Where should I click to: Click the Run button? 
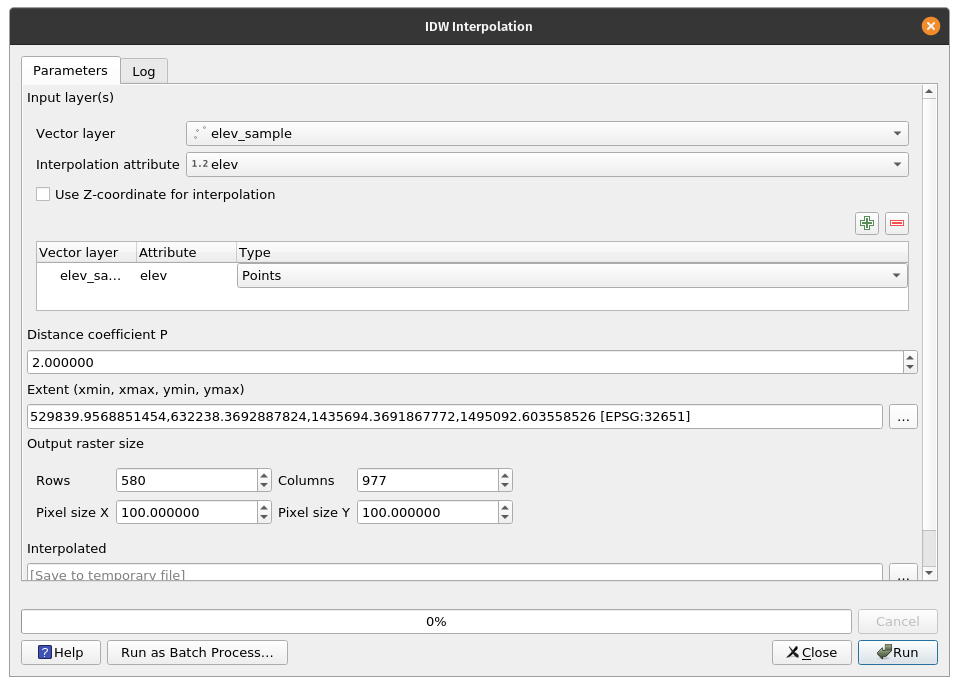click(897, 652)
